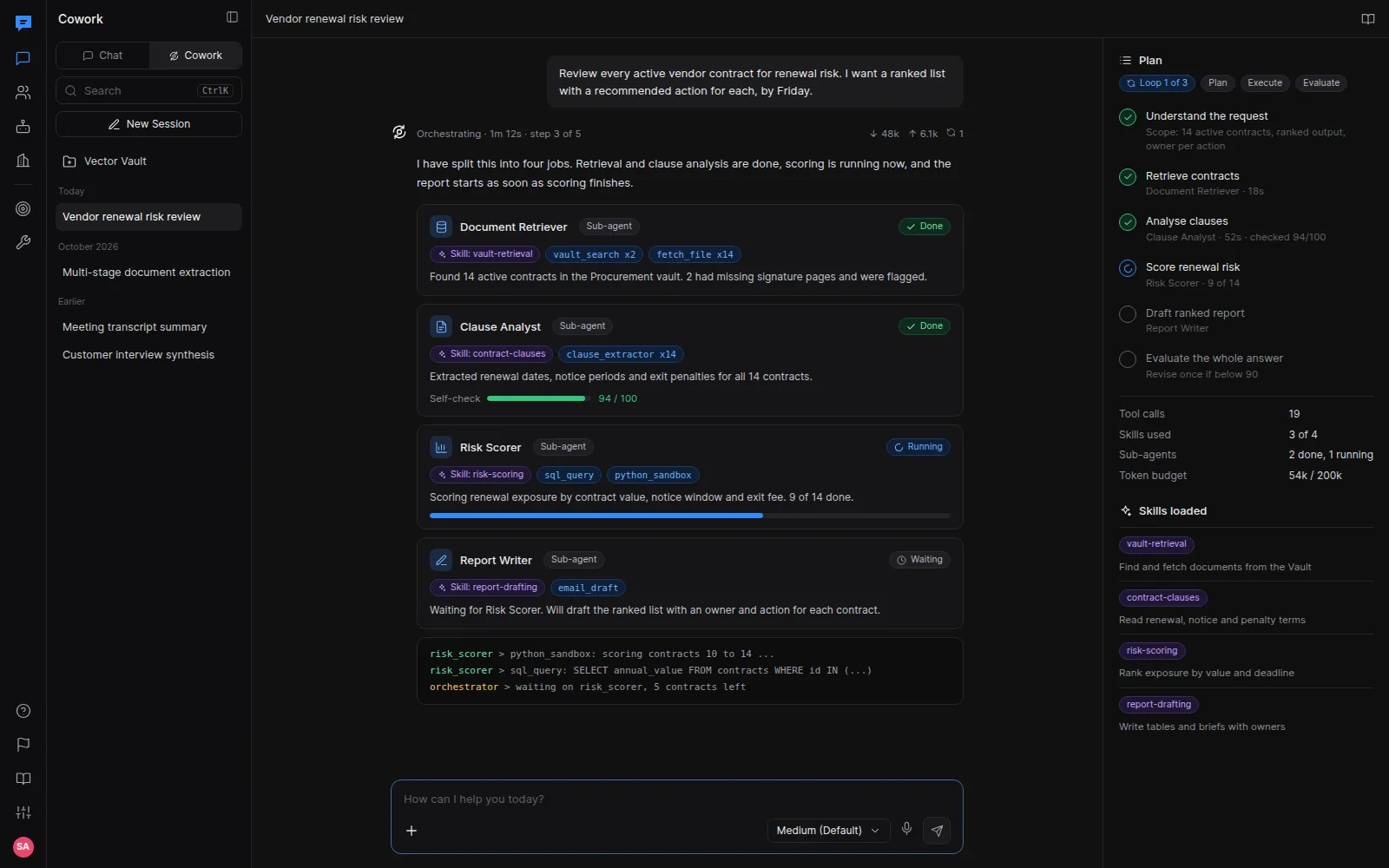Viewport: 1389px width, 868px height.
Task: Open the chat icon in left rail
Action: (x=23, y=58)
